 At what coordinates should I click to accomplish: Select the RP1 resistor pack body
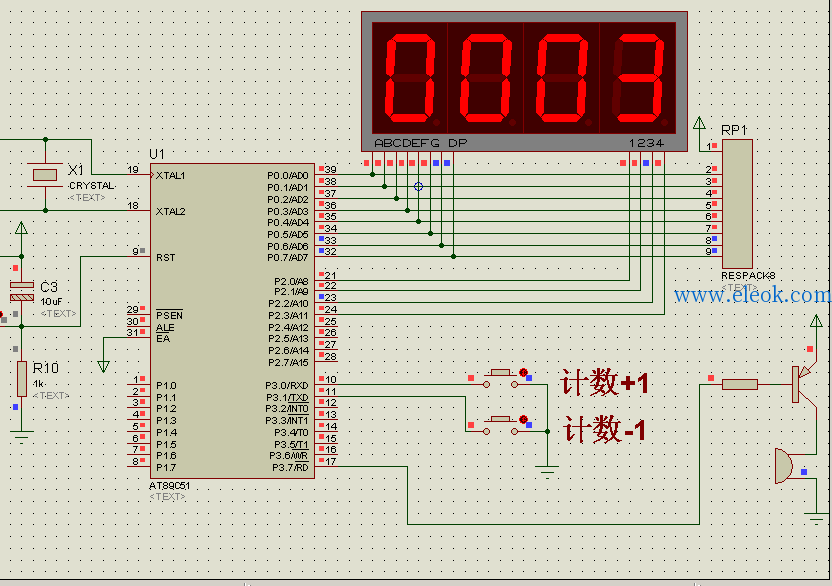tap(738, 204)
